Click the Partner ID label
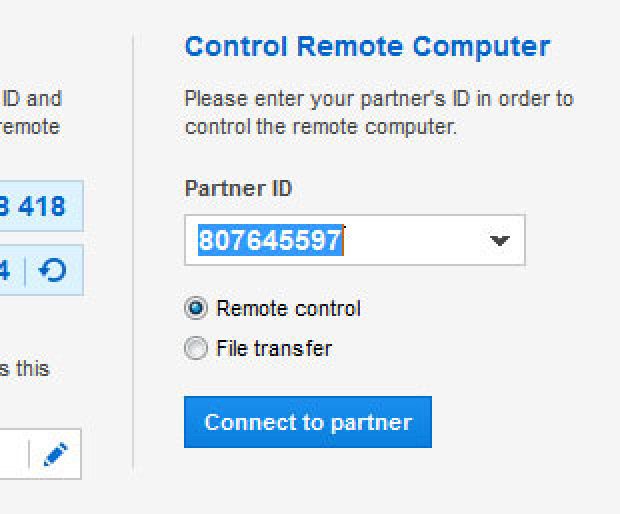Viewport: 620px width, 514px height. [238, 188]
